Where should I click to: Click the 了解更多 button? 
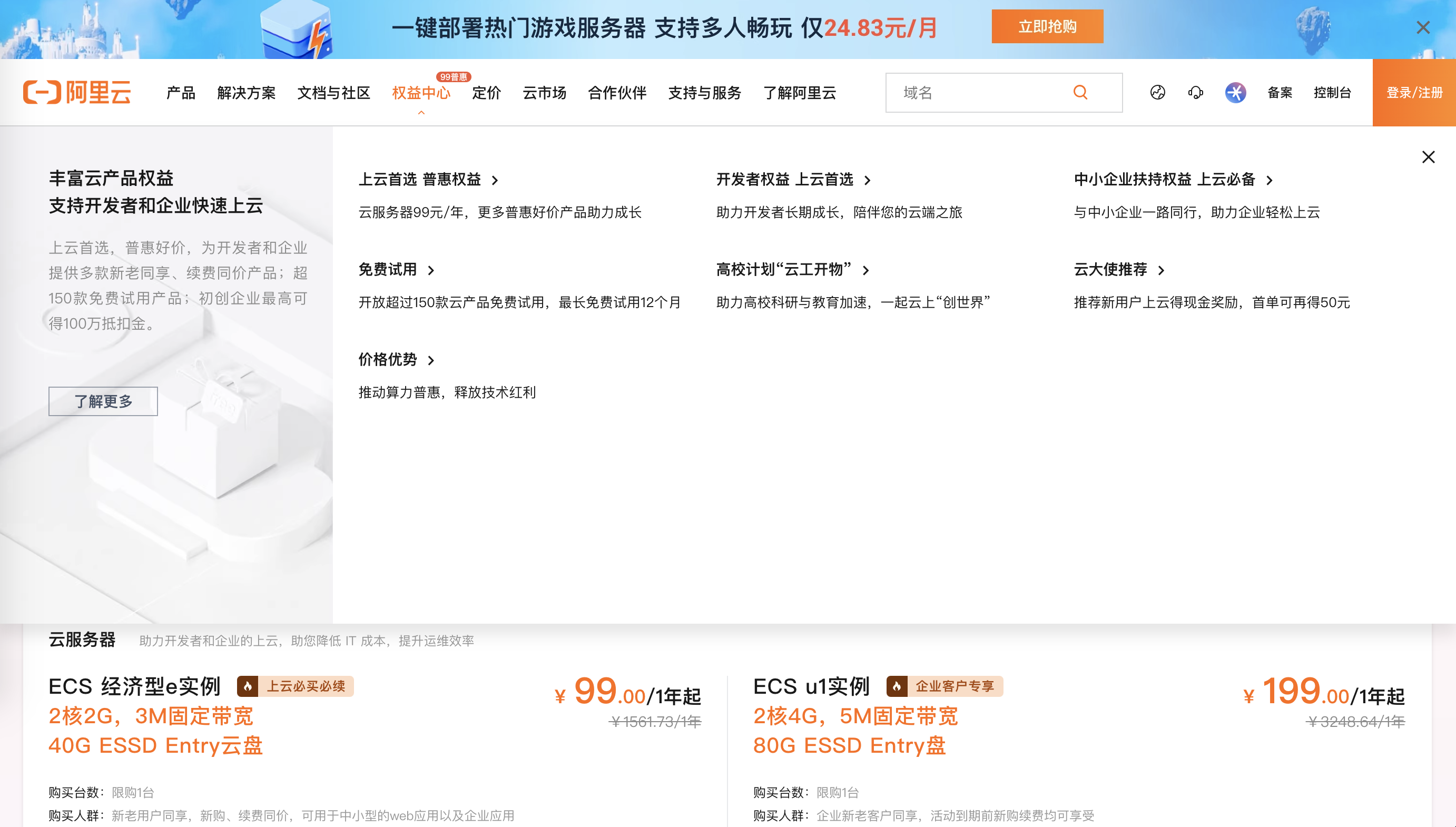coord(103,401)
